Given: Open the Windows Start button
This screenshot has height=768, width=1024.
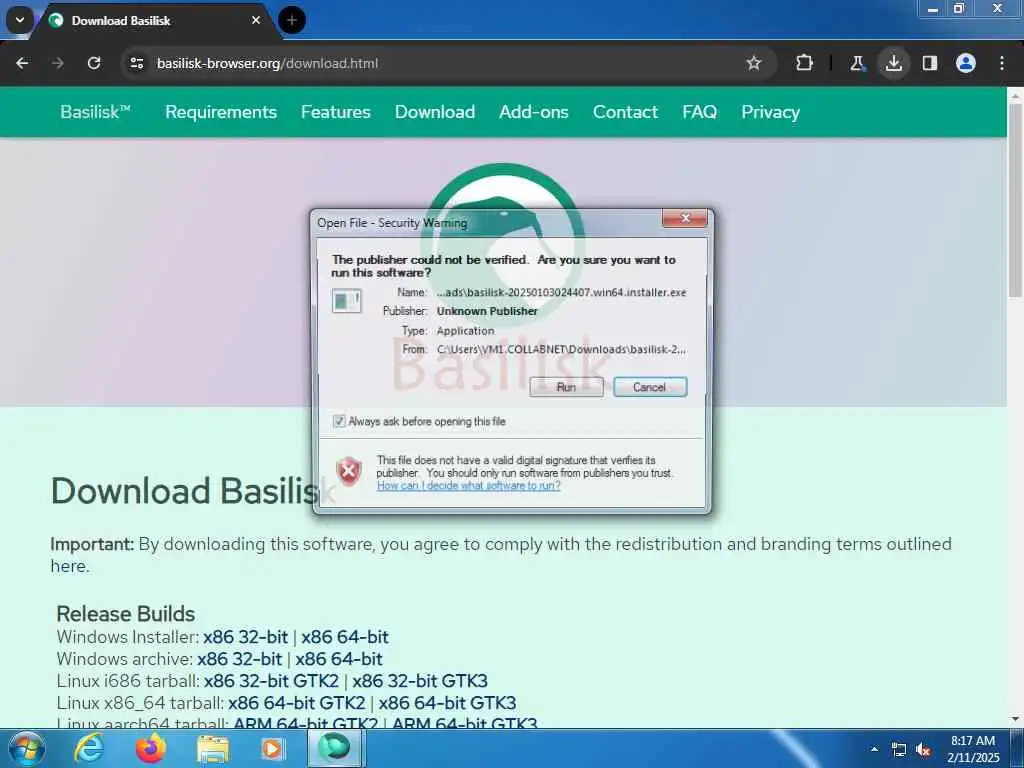Looking at the screenshot, I should 27,749.
